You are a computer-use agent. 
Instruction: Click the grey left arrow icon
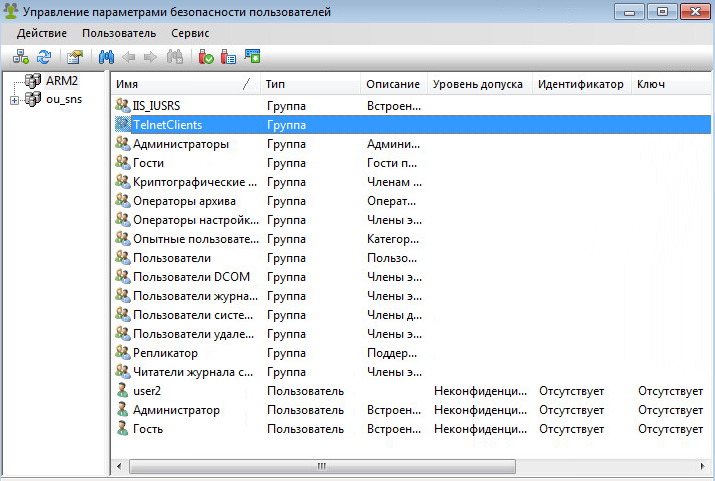point(129,57)
